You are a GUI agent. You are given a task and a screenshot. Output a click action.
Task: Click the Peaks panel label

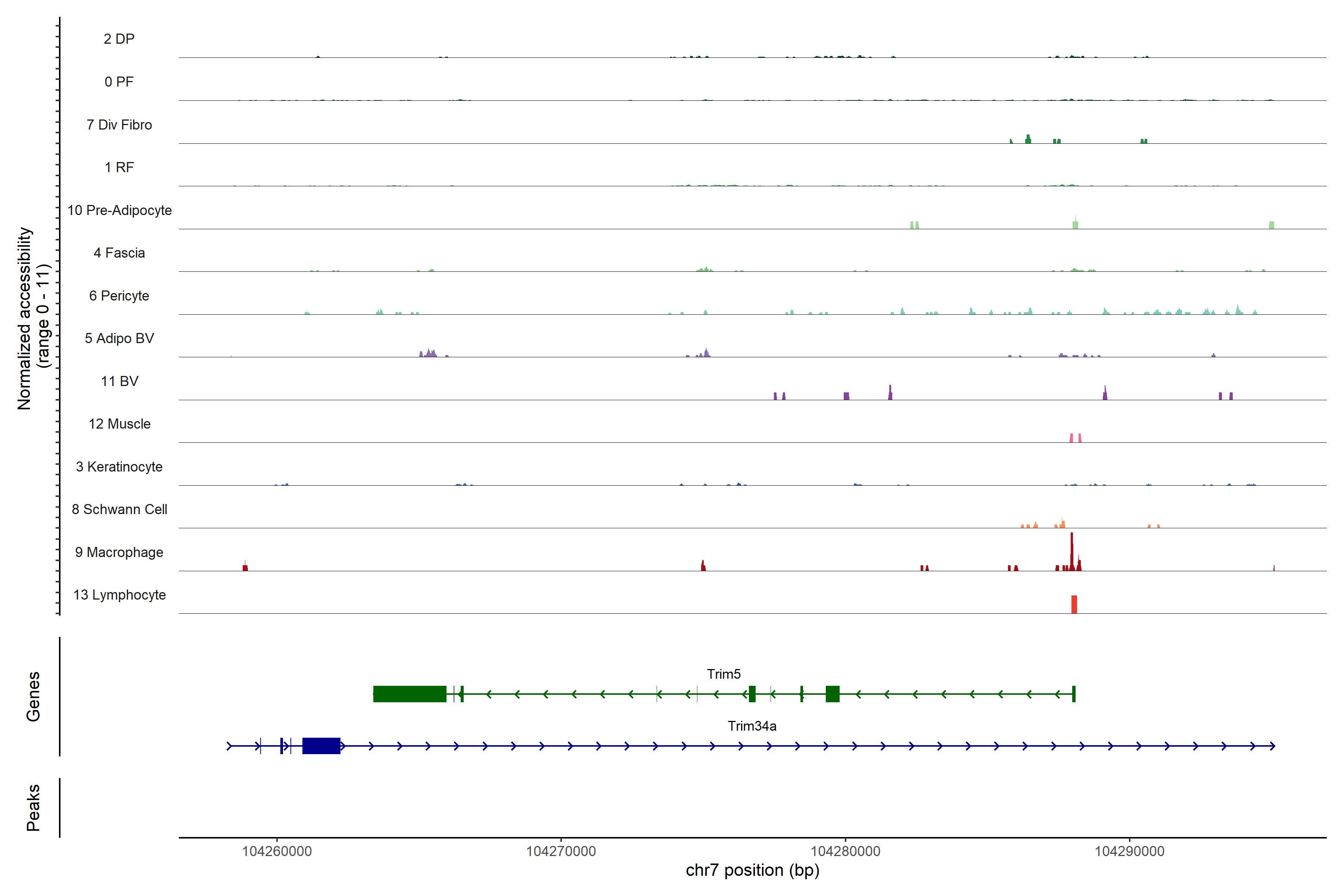coord(33,807)
